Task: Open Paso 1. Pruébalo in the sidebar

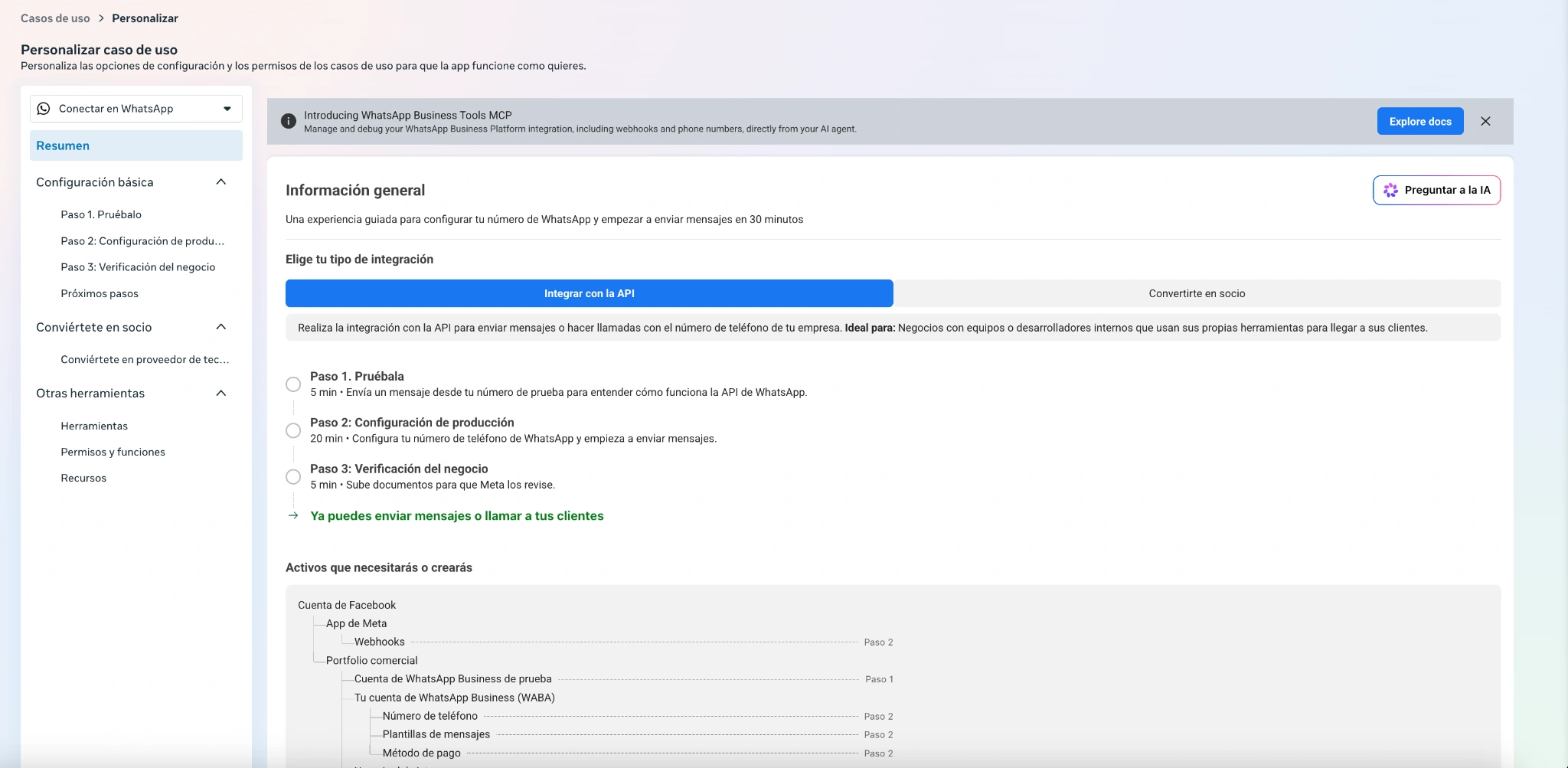Action: (x=101, y=214)
